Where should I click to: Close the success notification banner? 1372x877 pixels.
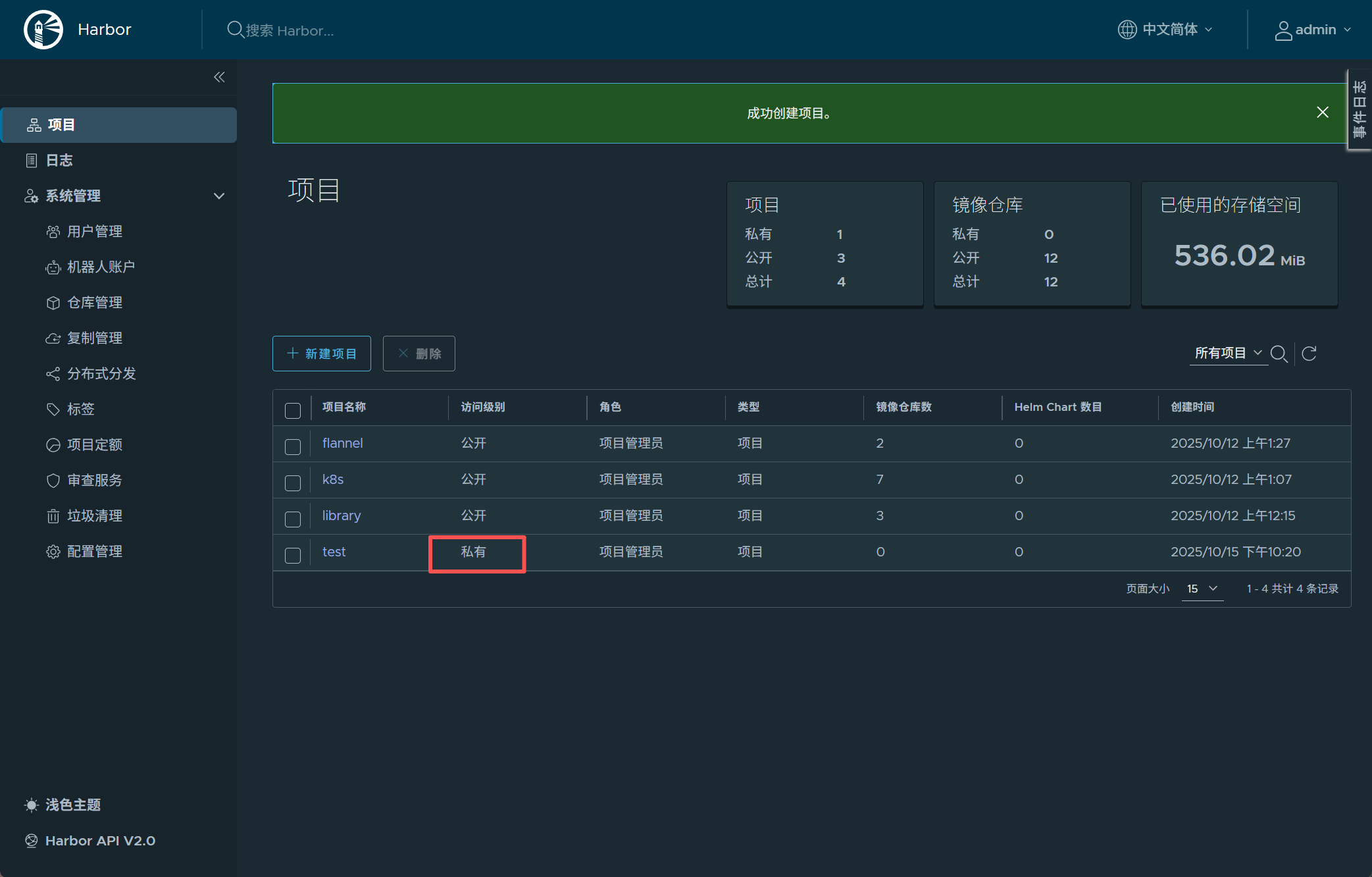1323,113
